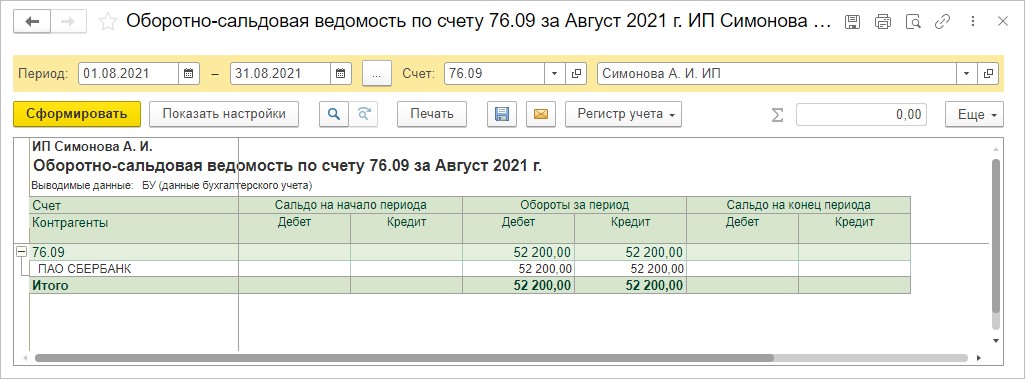
Task: Click the back navigation arrow
Action: [x=31, y=22]
